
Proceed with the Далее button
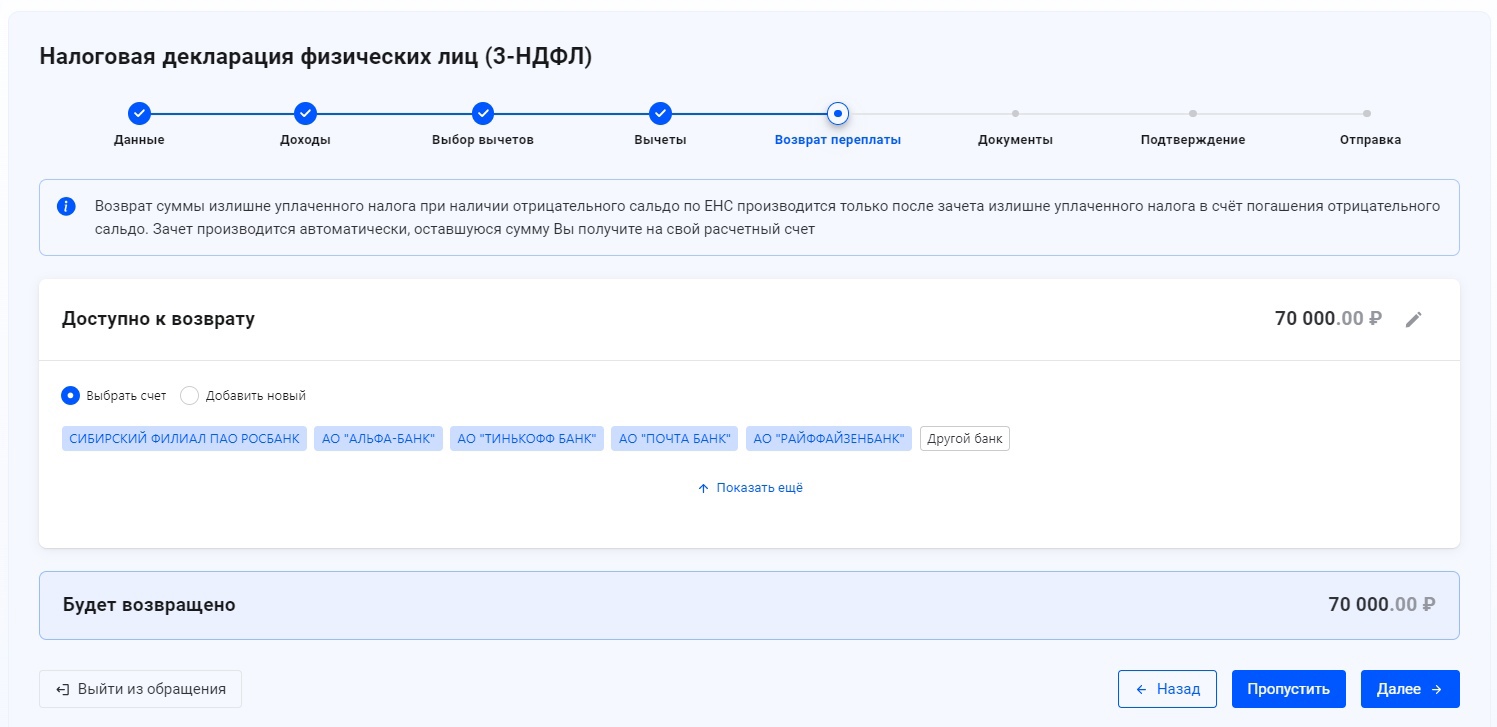pos(1410,689)
